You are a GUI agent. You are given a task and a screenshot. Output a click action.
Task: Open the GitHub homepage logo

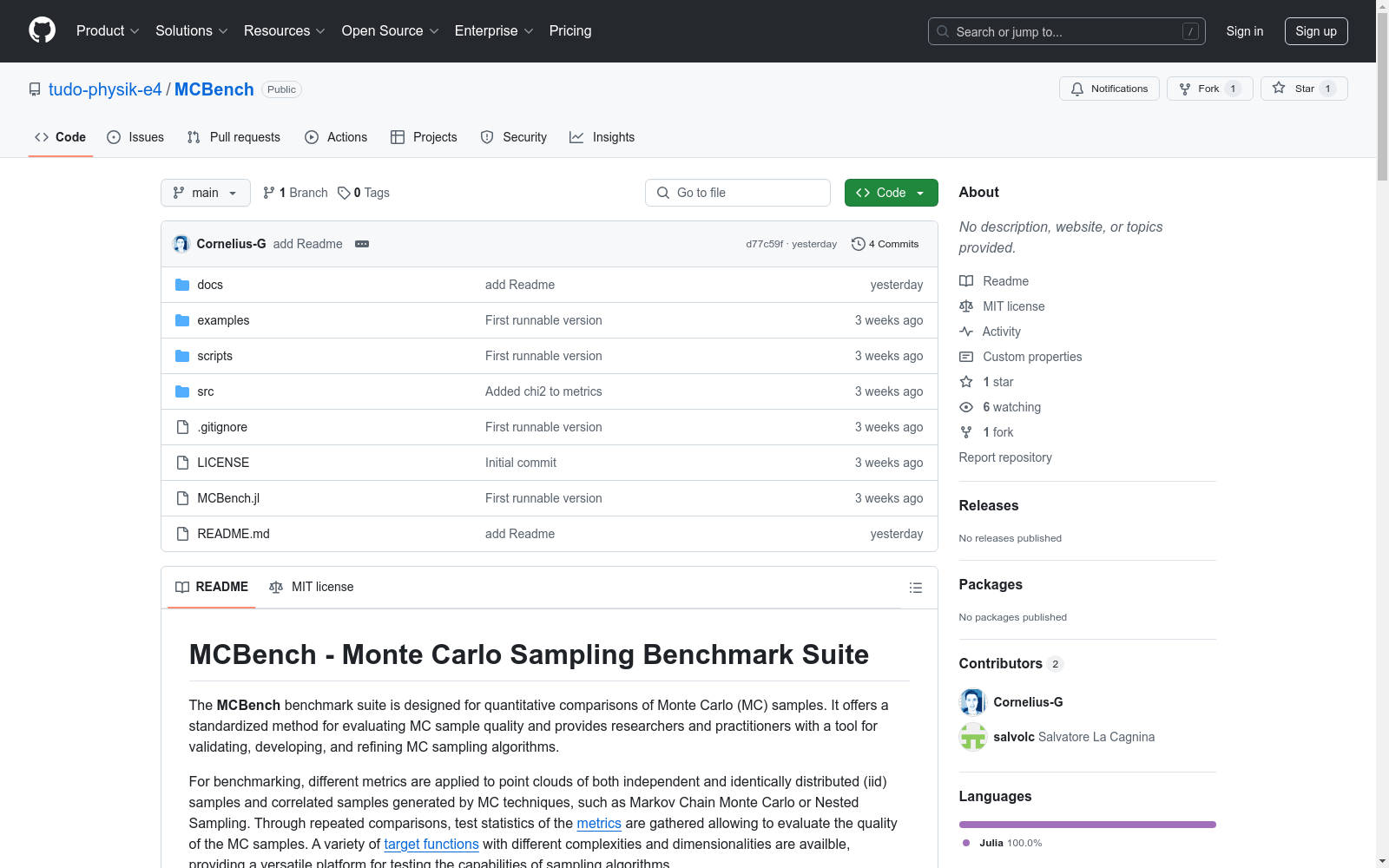click(x=42, y=30)
